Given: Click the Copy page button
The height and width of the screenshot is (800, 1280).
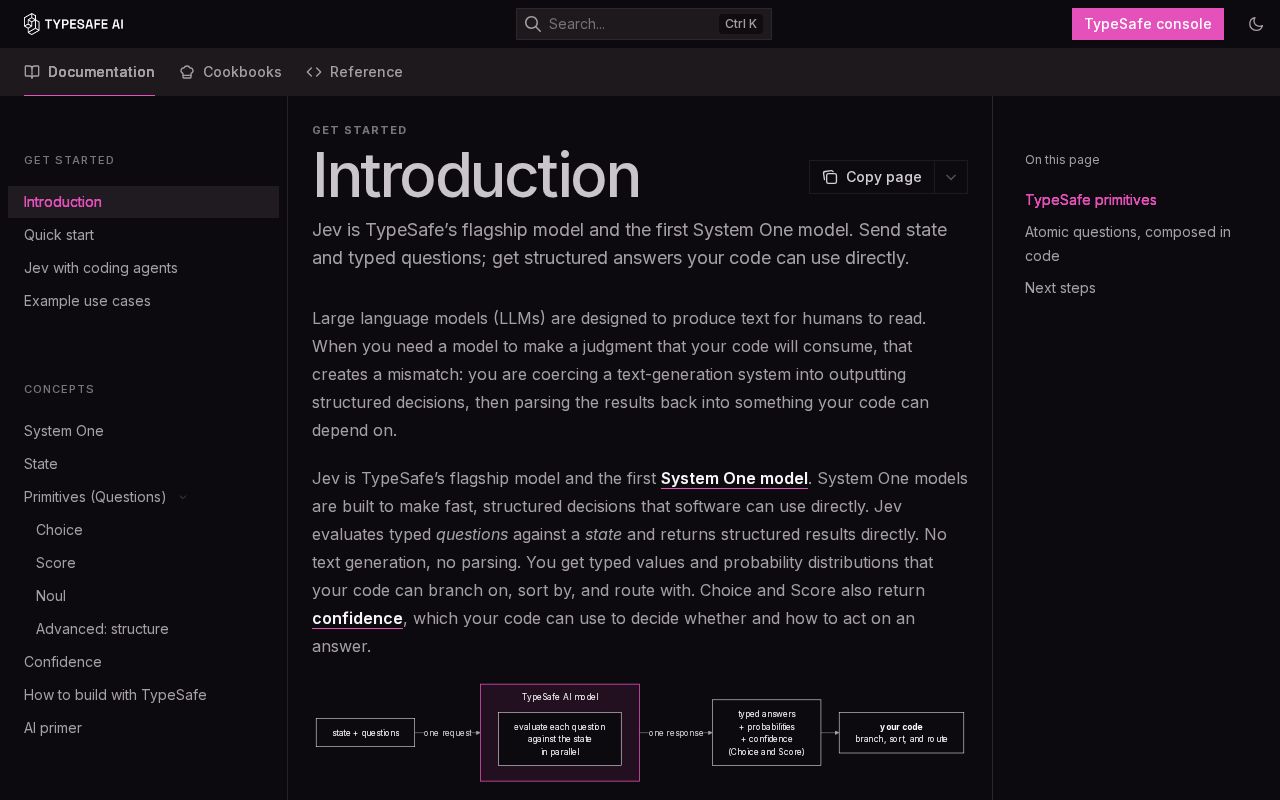Looking at the screenshot, I should 872,177.
